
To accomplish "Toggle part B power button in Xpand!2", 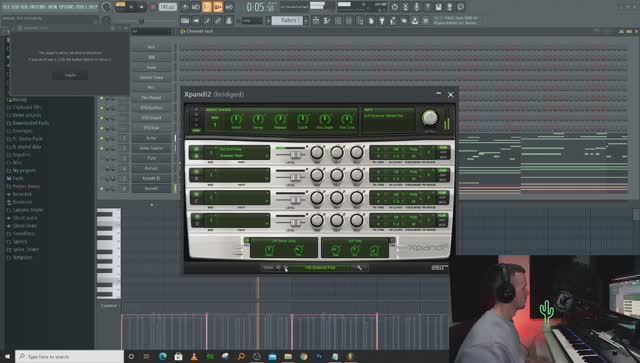I will tap(196, 172).
